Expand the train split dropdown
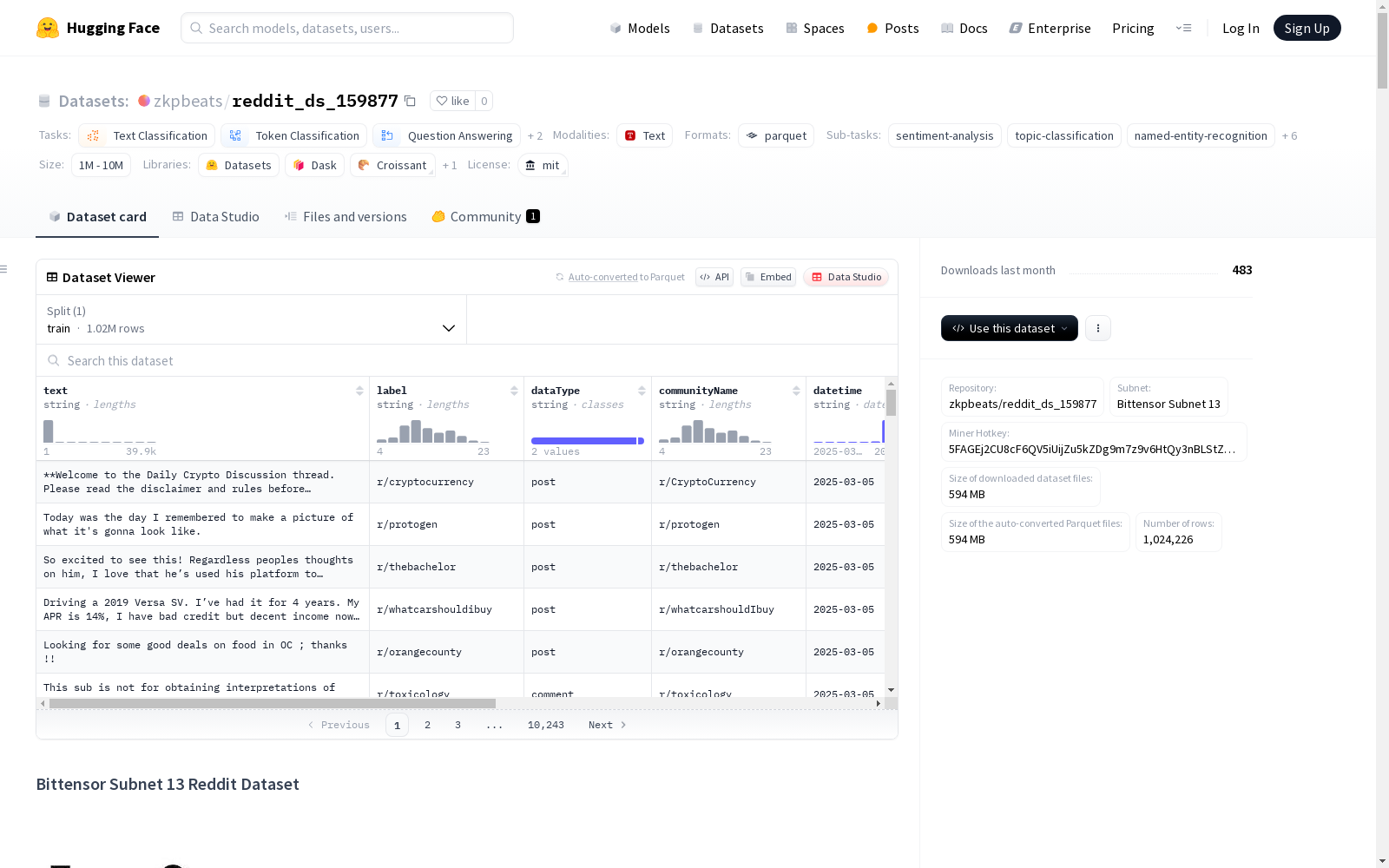1389x868 pixels. [x=252, y=319]
